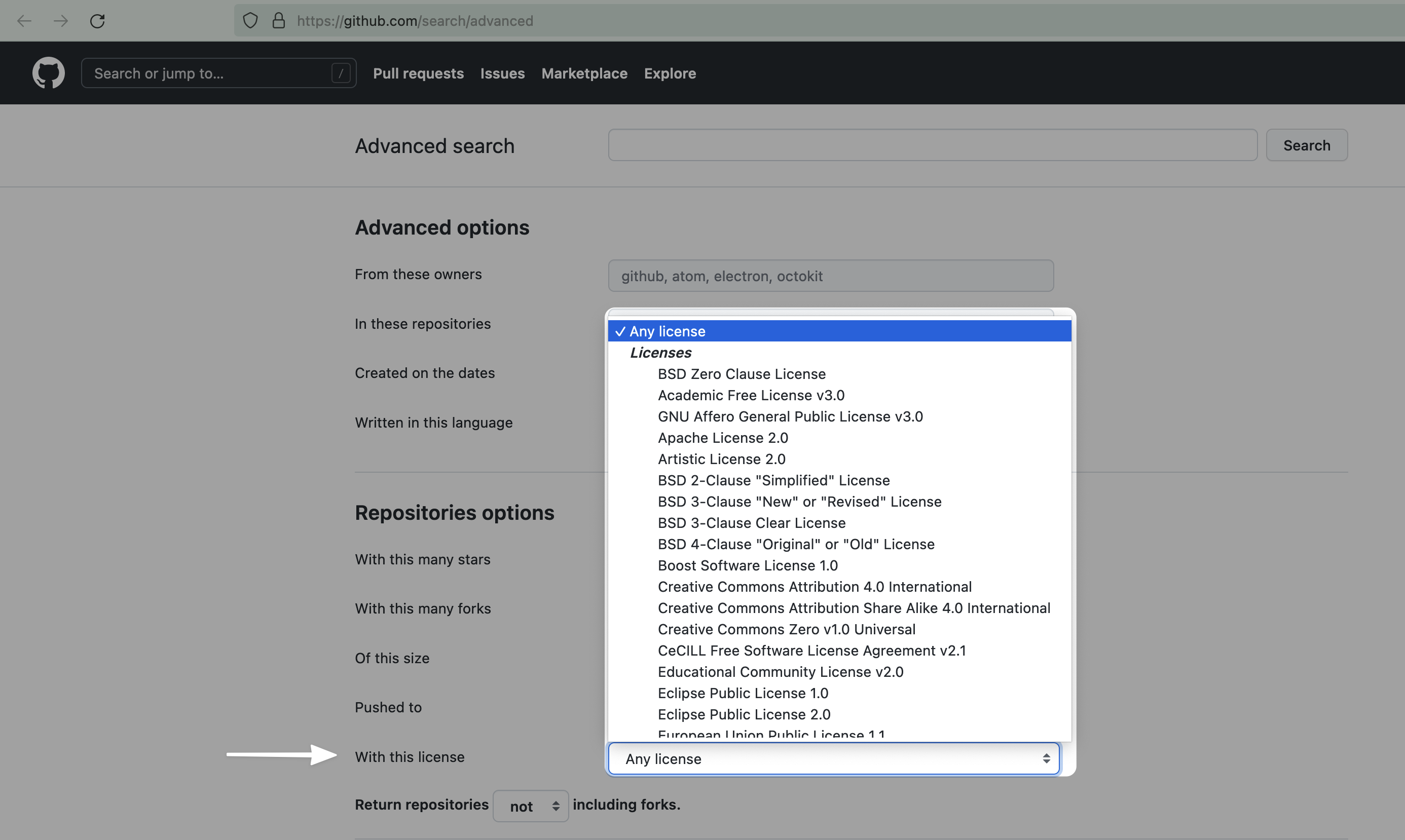
Task: Select the checked 'Any license' option
Action: (x=667, y=331)
